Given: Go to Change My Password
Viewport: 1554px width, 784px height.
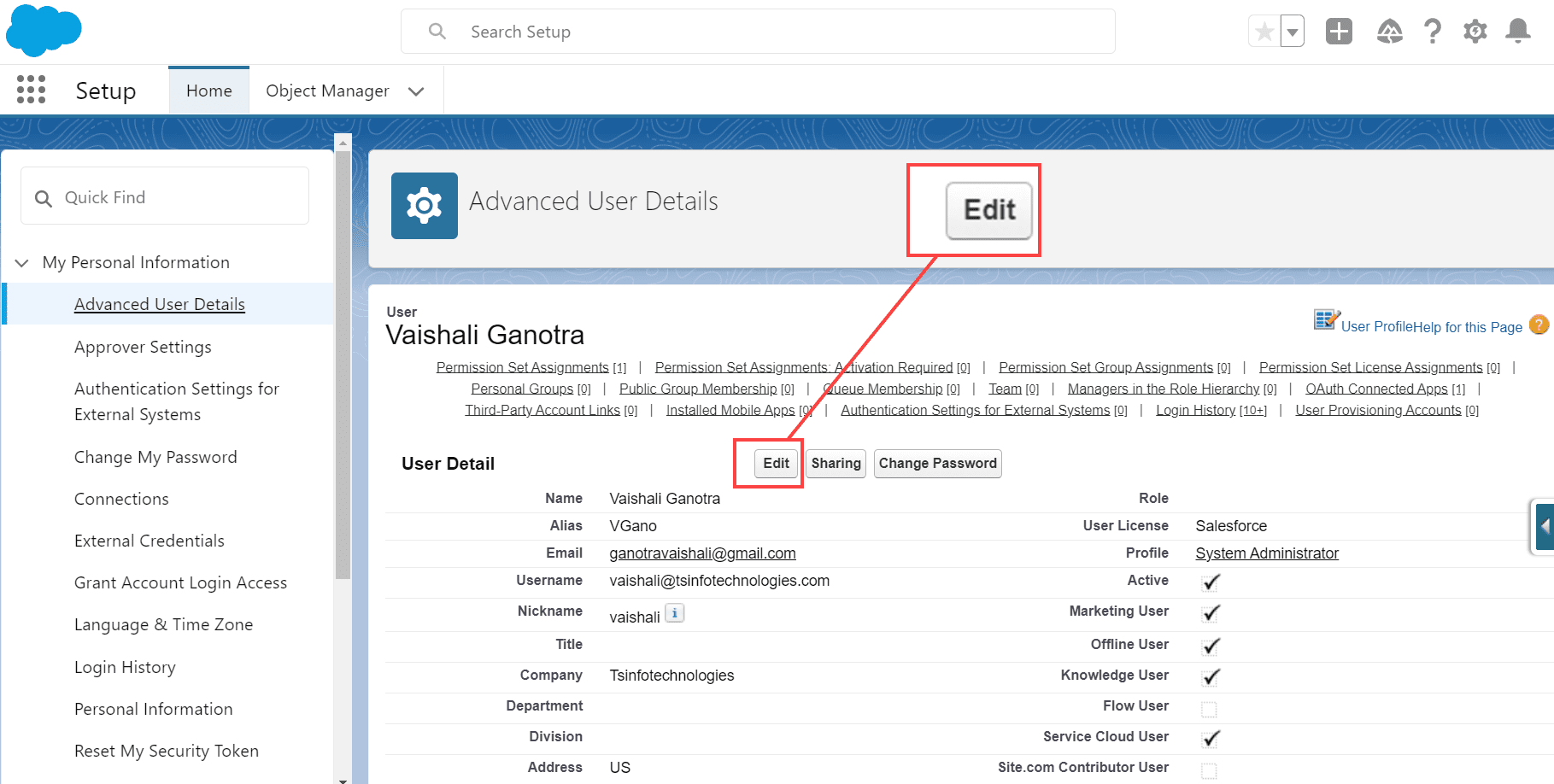Looking at the screenshot, I should (155, 457).
